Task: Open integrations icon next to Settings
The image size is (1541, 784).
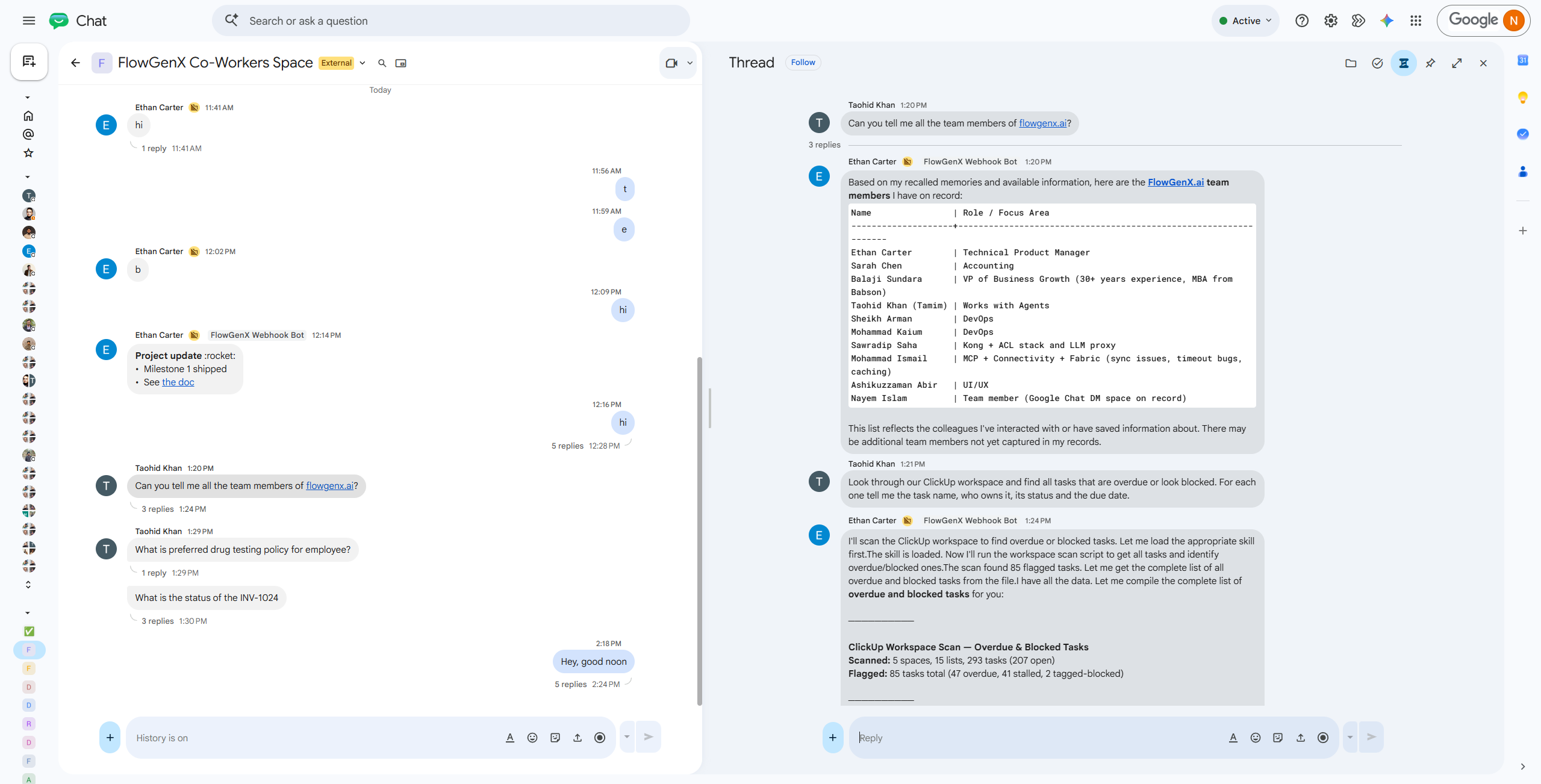Action: (x=1358, y=21)
